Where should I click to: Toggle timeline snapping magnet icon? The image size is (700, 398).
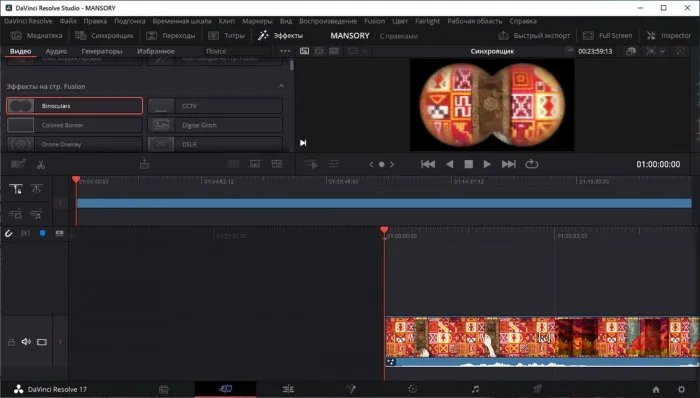(8, 233)
